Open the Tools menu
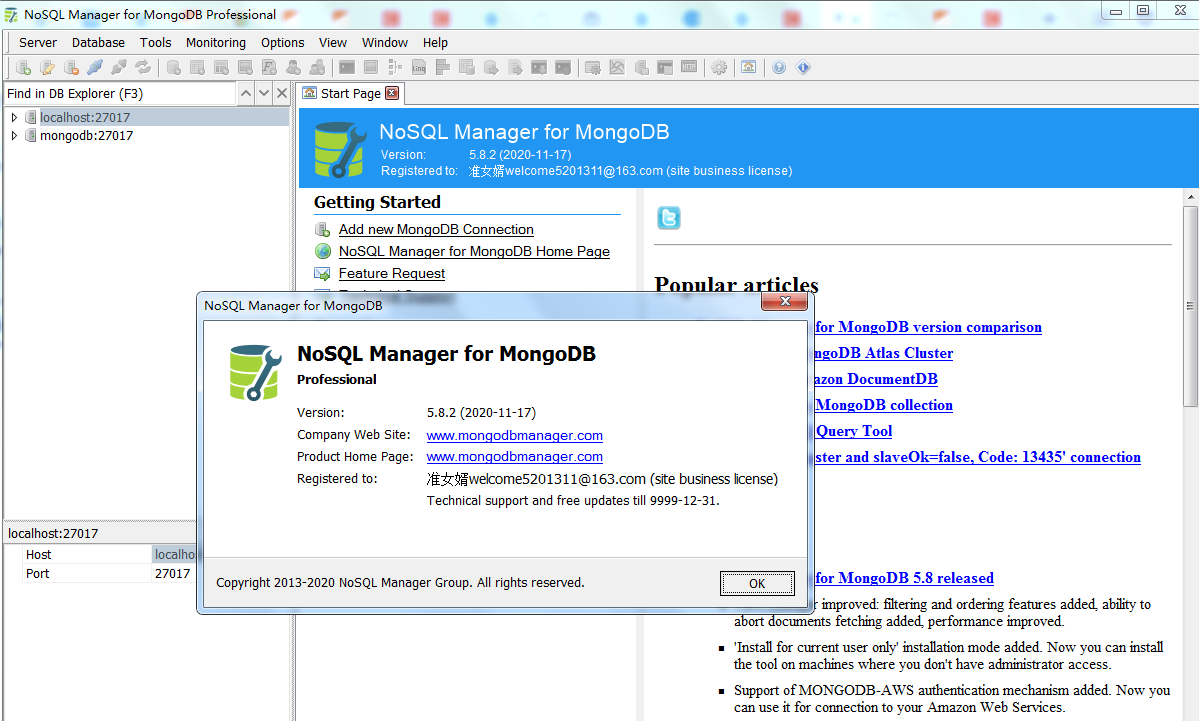The height and width of the screenshot is (721, 1199). [155, 43]
